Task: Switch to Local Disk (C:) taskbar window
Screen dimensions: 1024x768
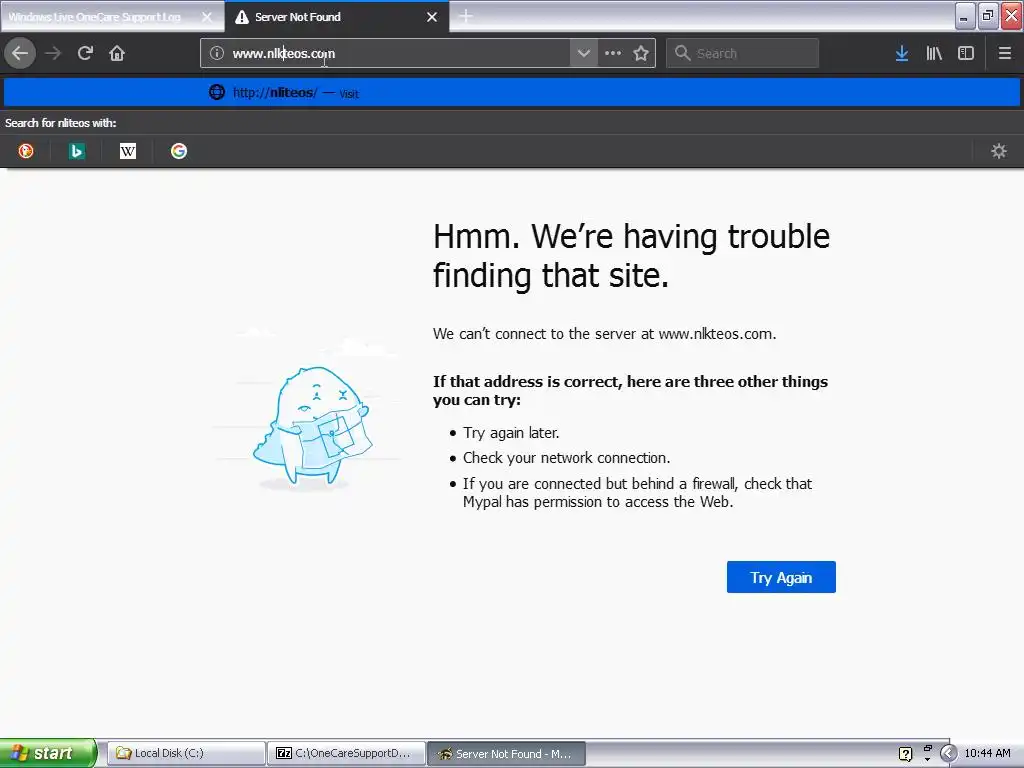Action: point(186,753)
